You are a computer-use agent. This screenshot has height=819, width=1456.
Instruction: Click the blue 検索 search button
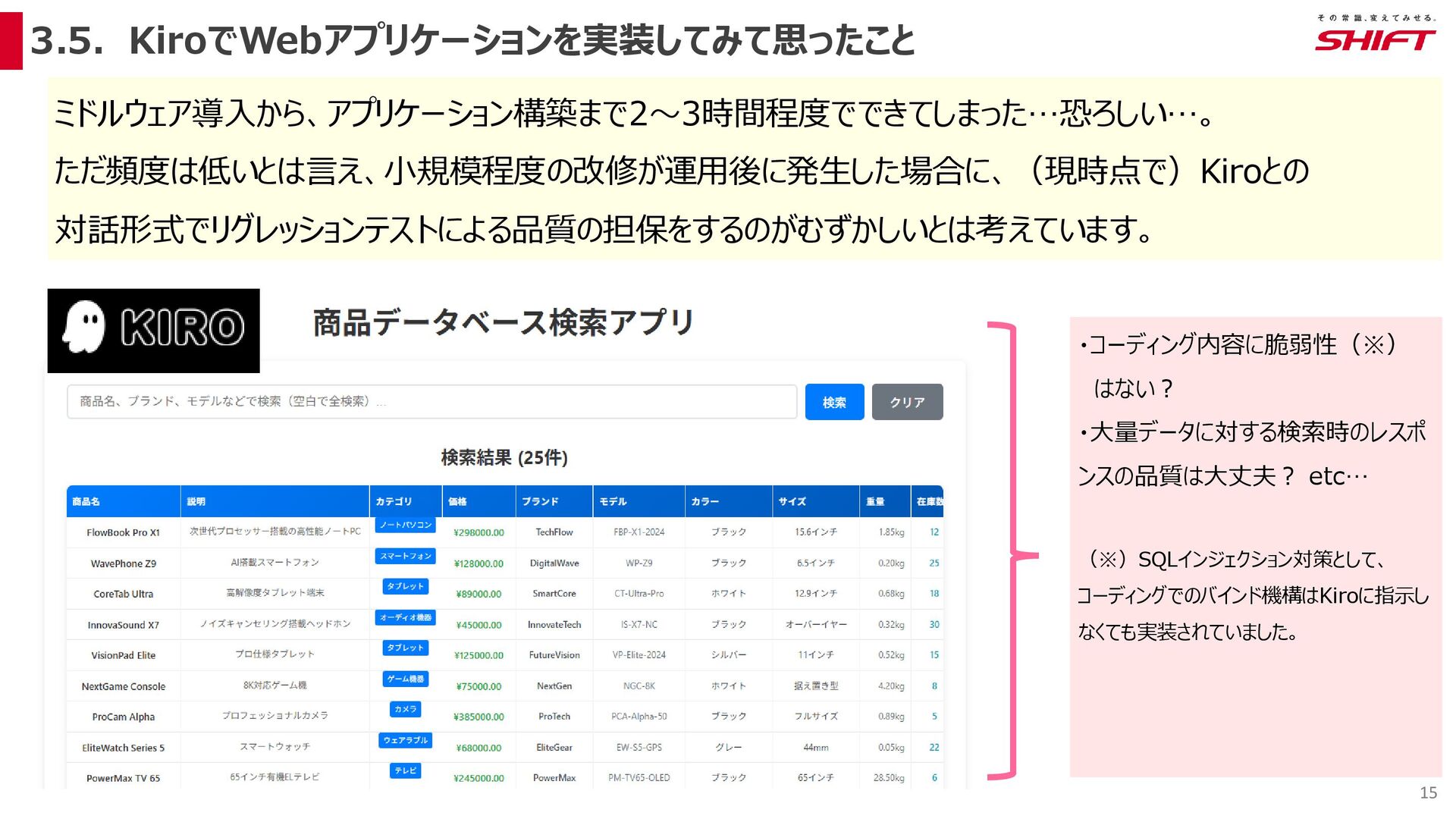click(834, 402)
